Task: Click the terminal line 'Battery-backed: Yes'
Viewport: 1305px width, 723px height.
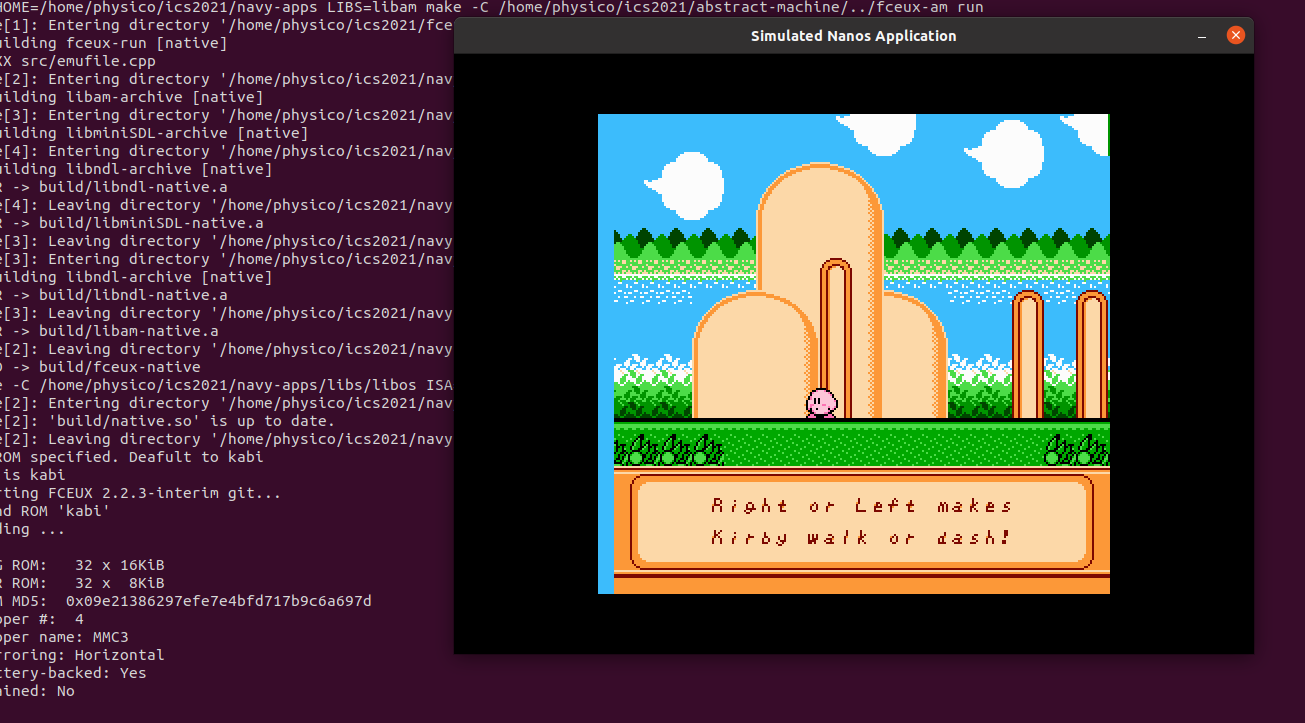Action: pyautogui.click(x=73, y=673)
